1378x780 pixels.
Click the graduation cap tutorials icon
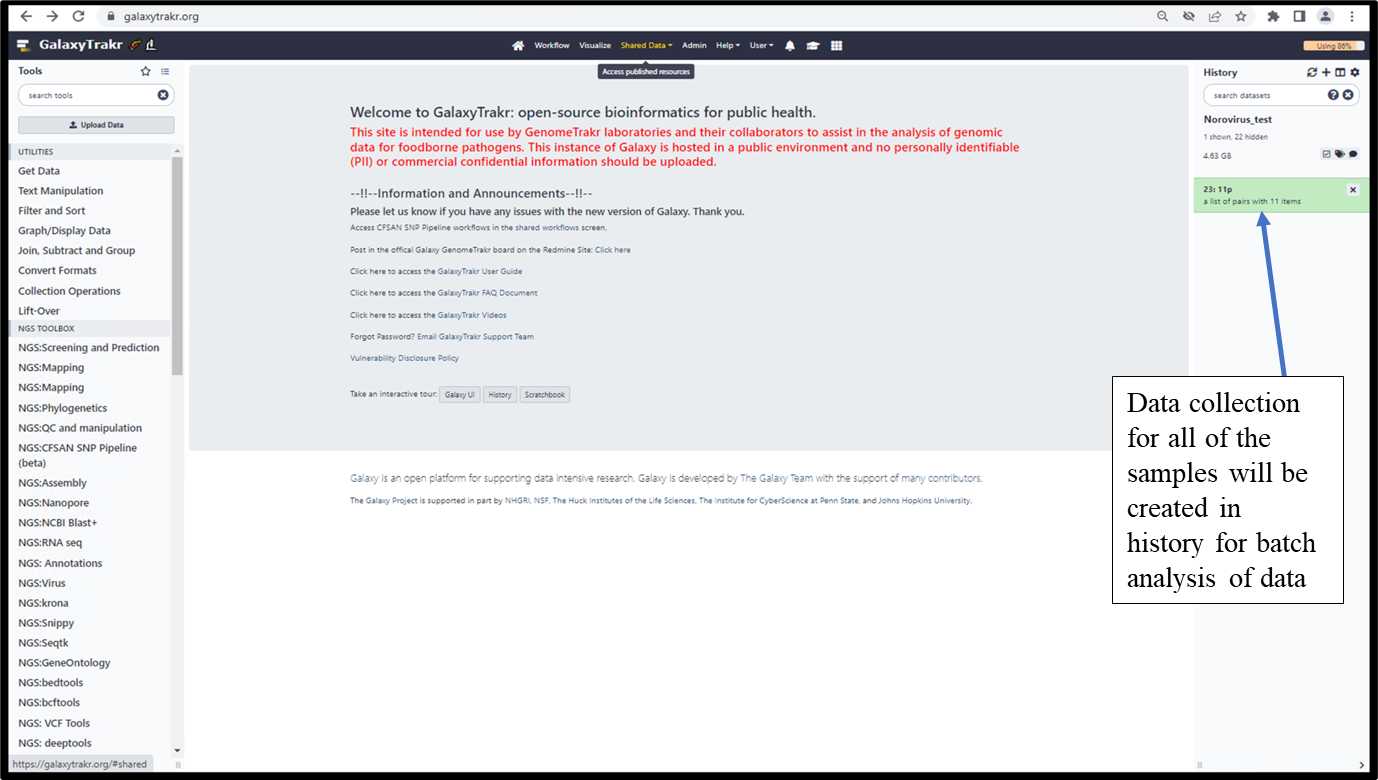point(813,45)
